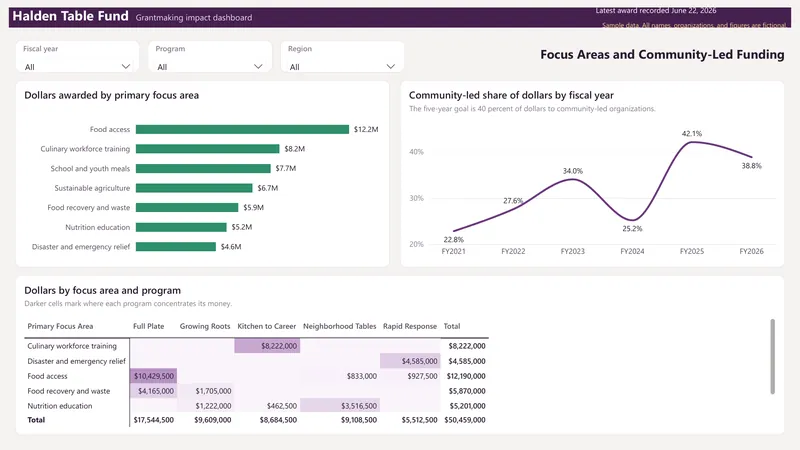Click the $9,108,500 column total
The height and width of the screenshot is (450, 800).
tap(359, 420)
